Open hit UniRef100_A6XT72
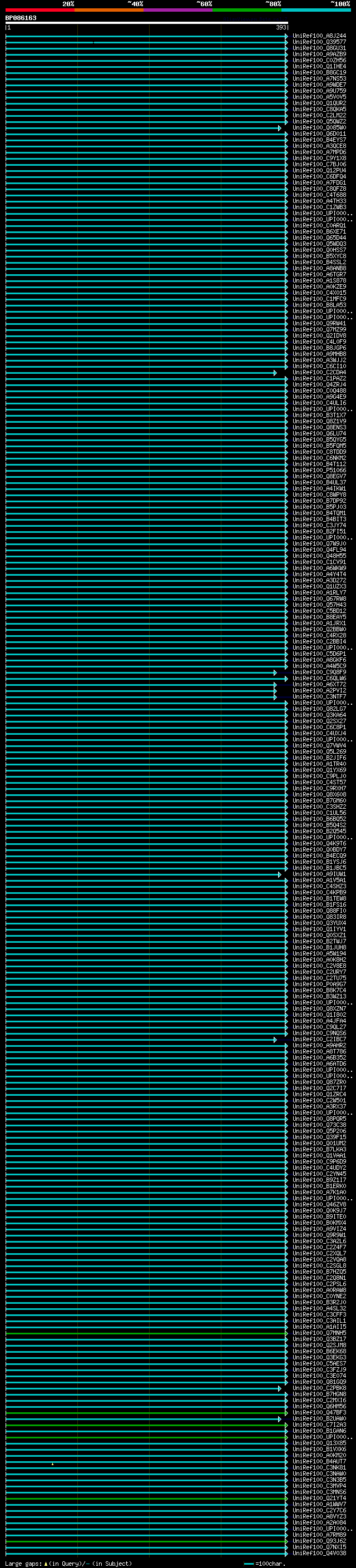The image size is (356, 1568). tap(319, 685)
